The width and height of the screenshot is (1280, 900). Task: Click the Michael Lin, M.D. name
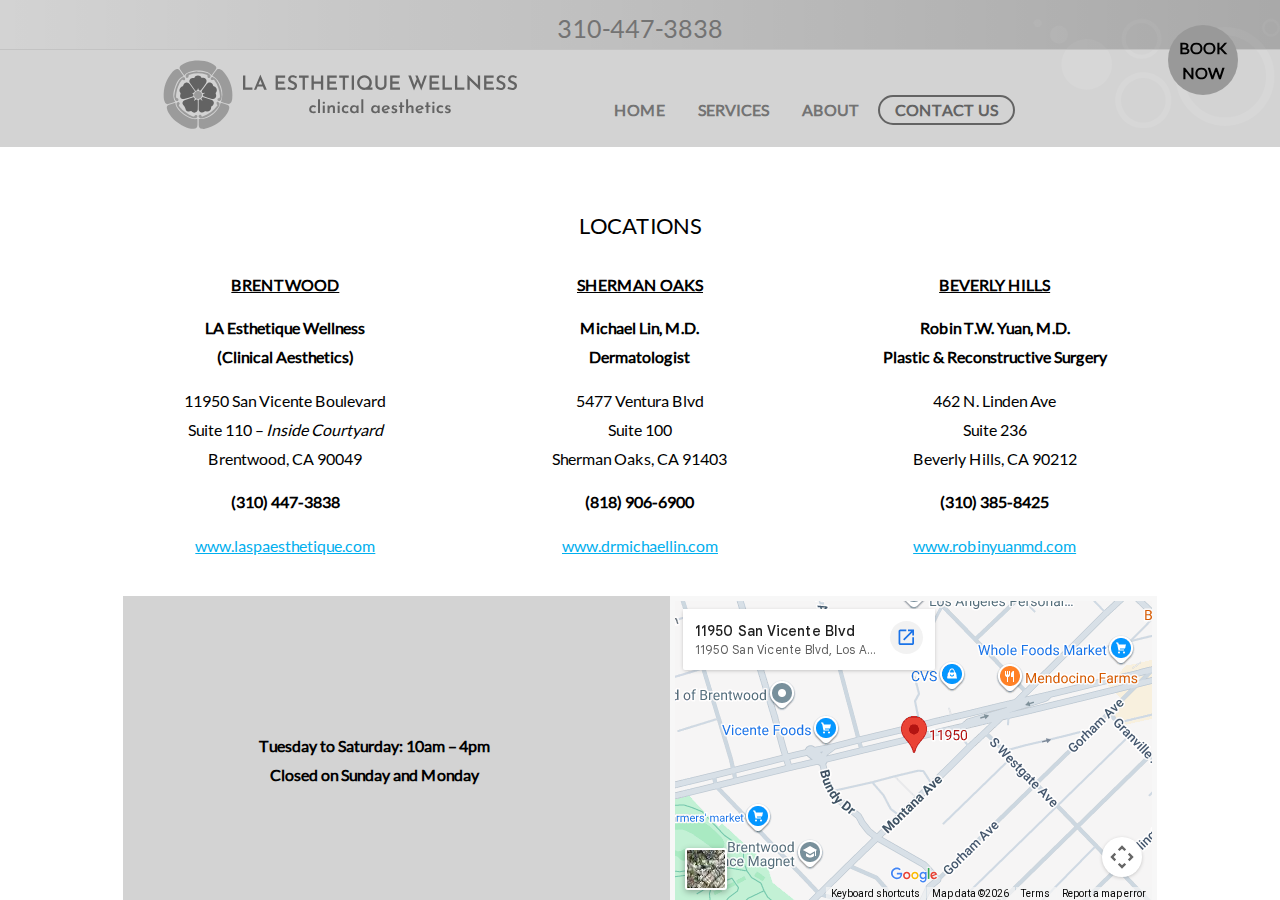pyautogui.click(x=640, y=328)
